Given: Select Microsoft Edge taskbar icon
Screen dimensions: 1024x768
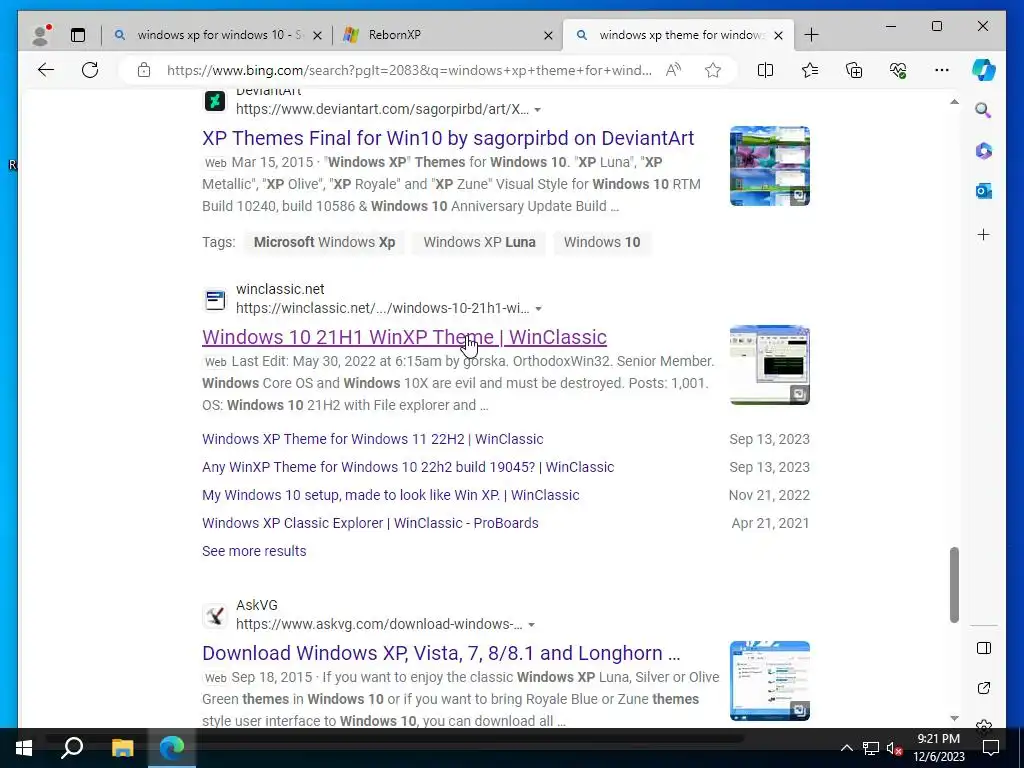Looking at the screenshot, I should coord(172,748).
